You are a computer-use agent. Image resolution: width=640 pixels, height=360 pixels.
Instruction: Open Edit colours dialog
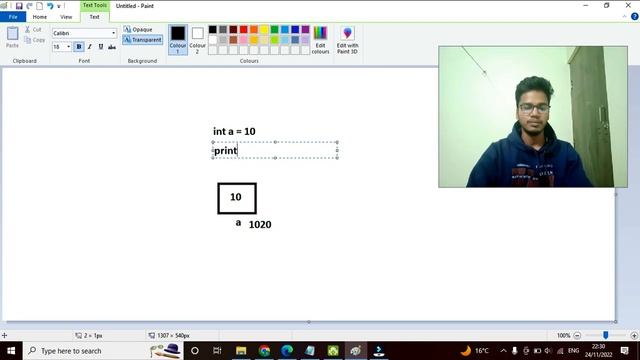(x=320, y=40)
